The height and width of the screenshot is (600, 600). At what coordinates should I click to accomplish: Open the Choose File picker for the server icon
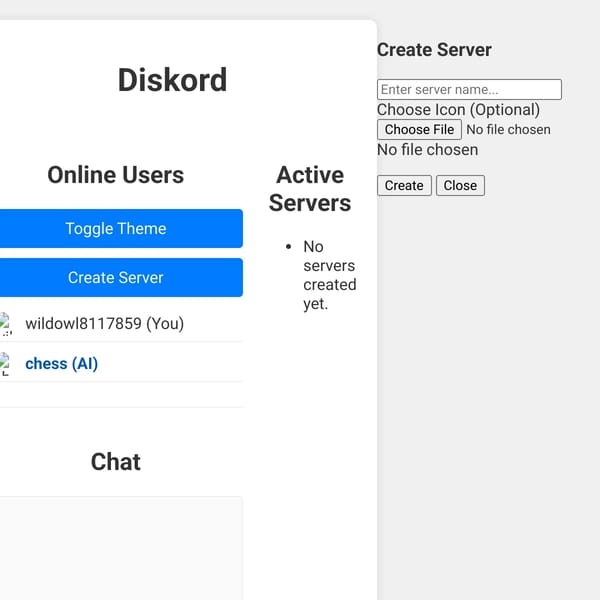tap(419, 130)
